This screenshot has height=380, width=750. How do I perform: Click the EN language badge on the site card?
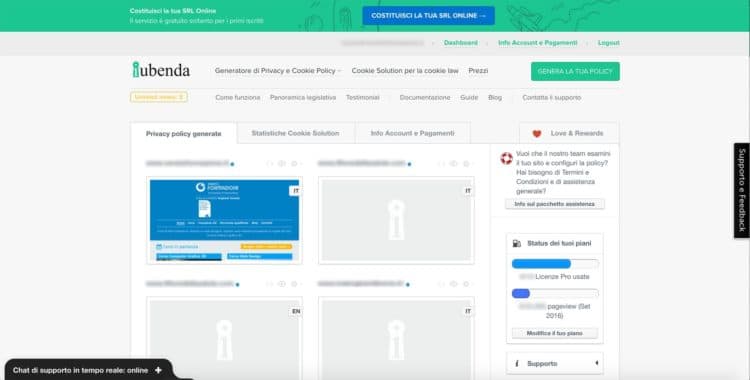pos(296,312)
